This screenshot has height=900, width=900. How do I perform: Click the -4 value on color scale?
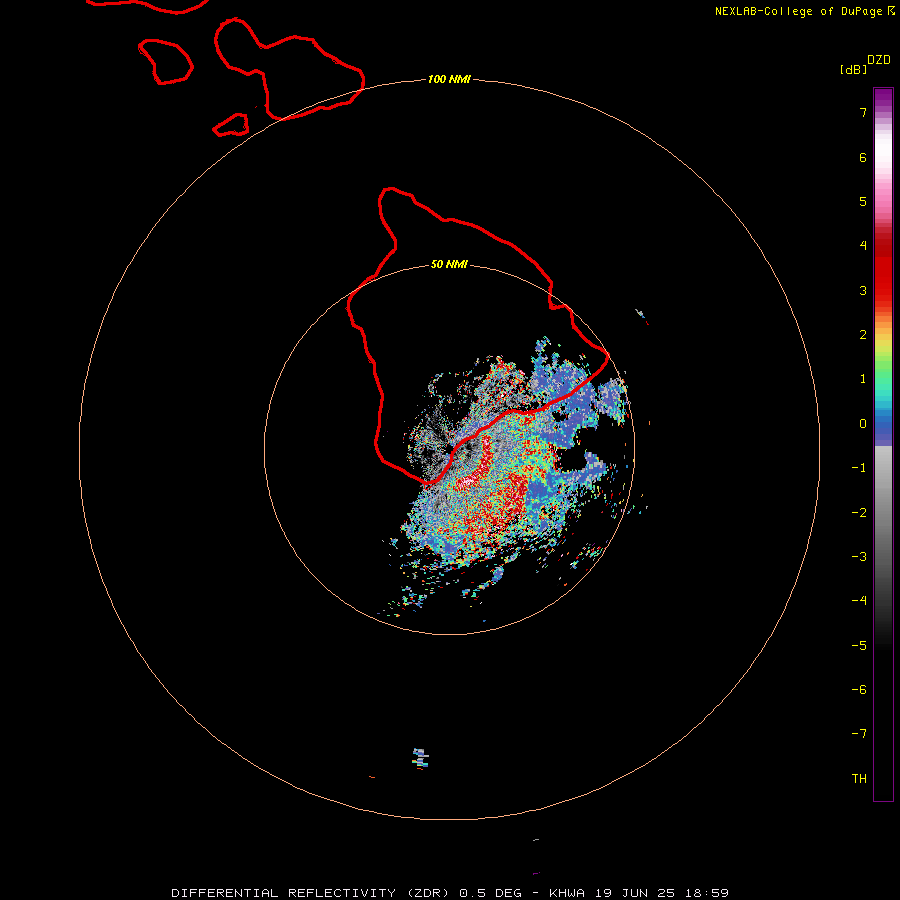tap(859, 601)
